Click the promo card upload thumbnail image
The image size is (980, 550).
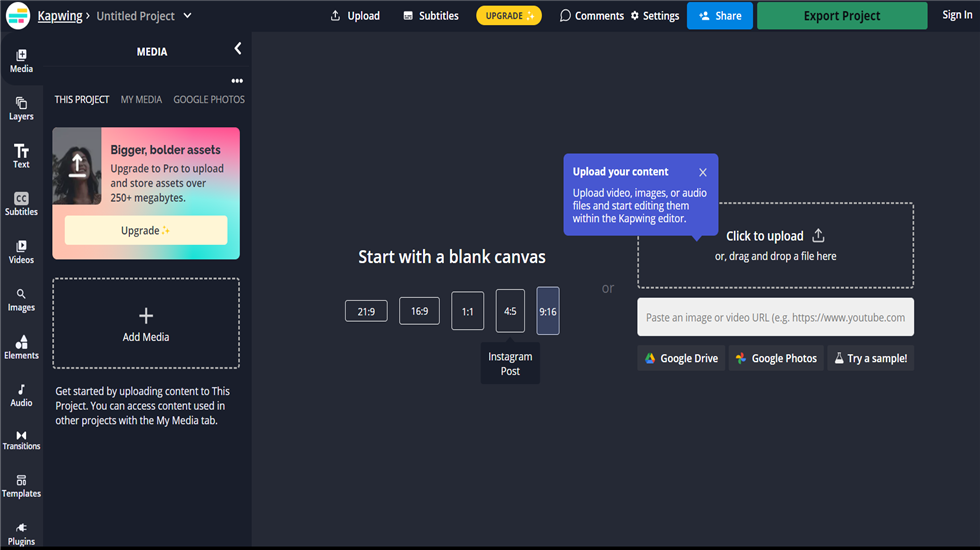[x=77, y=166]
